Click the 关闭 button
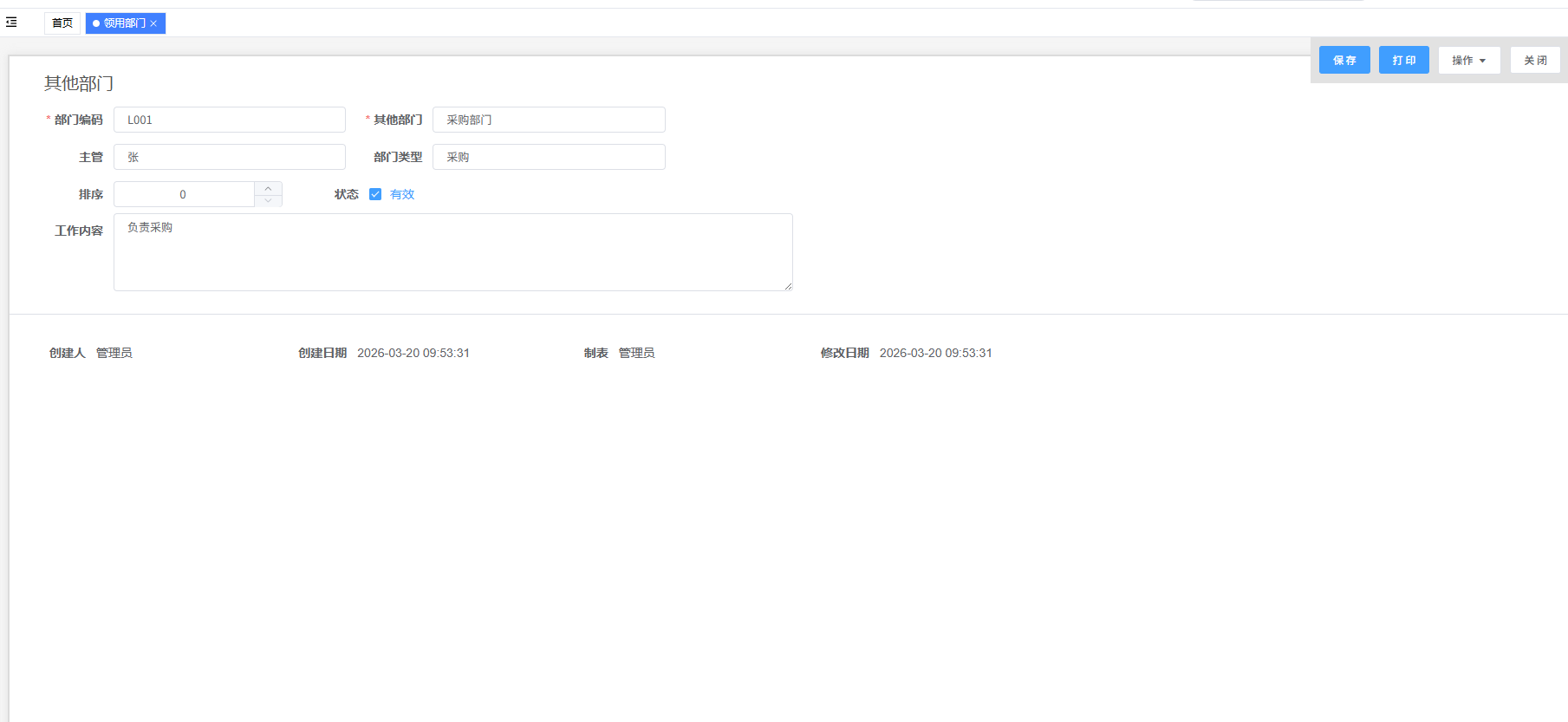This screenshot has height=722, width=1568. pos(1534,60)
